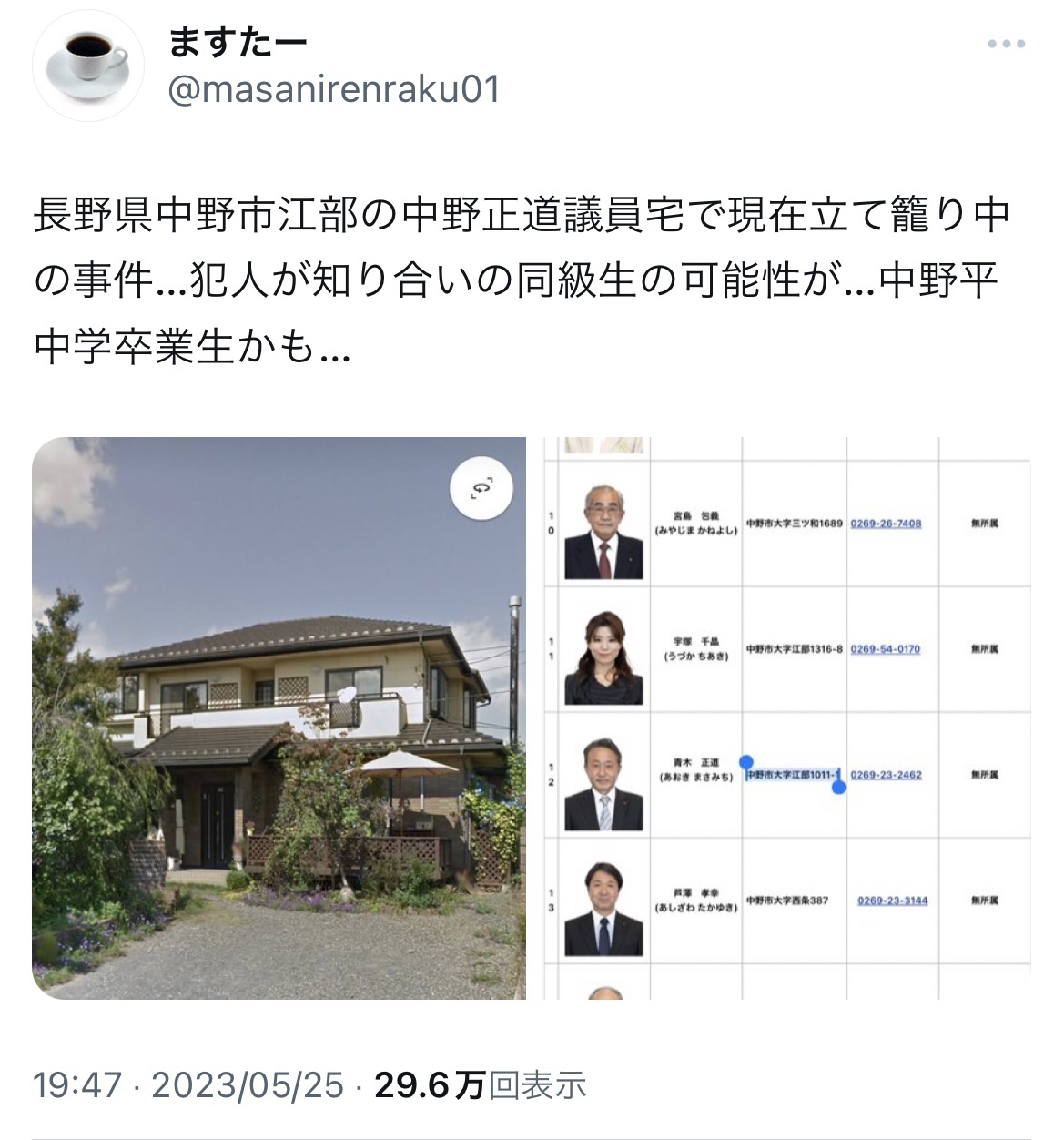Tap phone number 0269-54-0170

tap(886, 649)
